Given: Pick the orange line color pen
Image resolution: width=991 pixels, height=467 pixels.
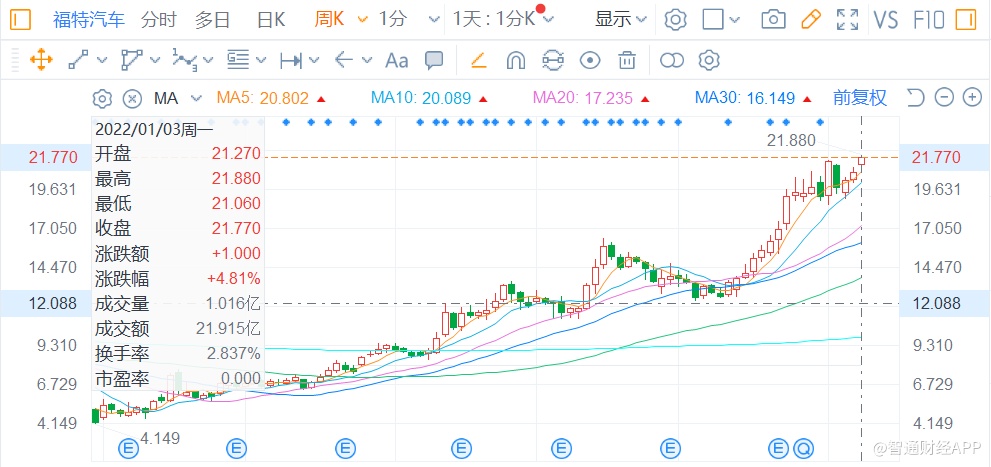Looking at the screenshot, I should click(x=478, y=61).
